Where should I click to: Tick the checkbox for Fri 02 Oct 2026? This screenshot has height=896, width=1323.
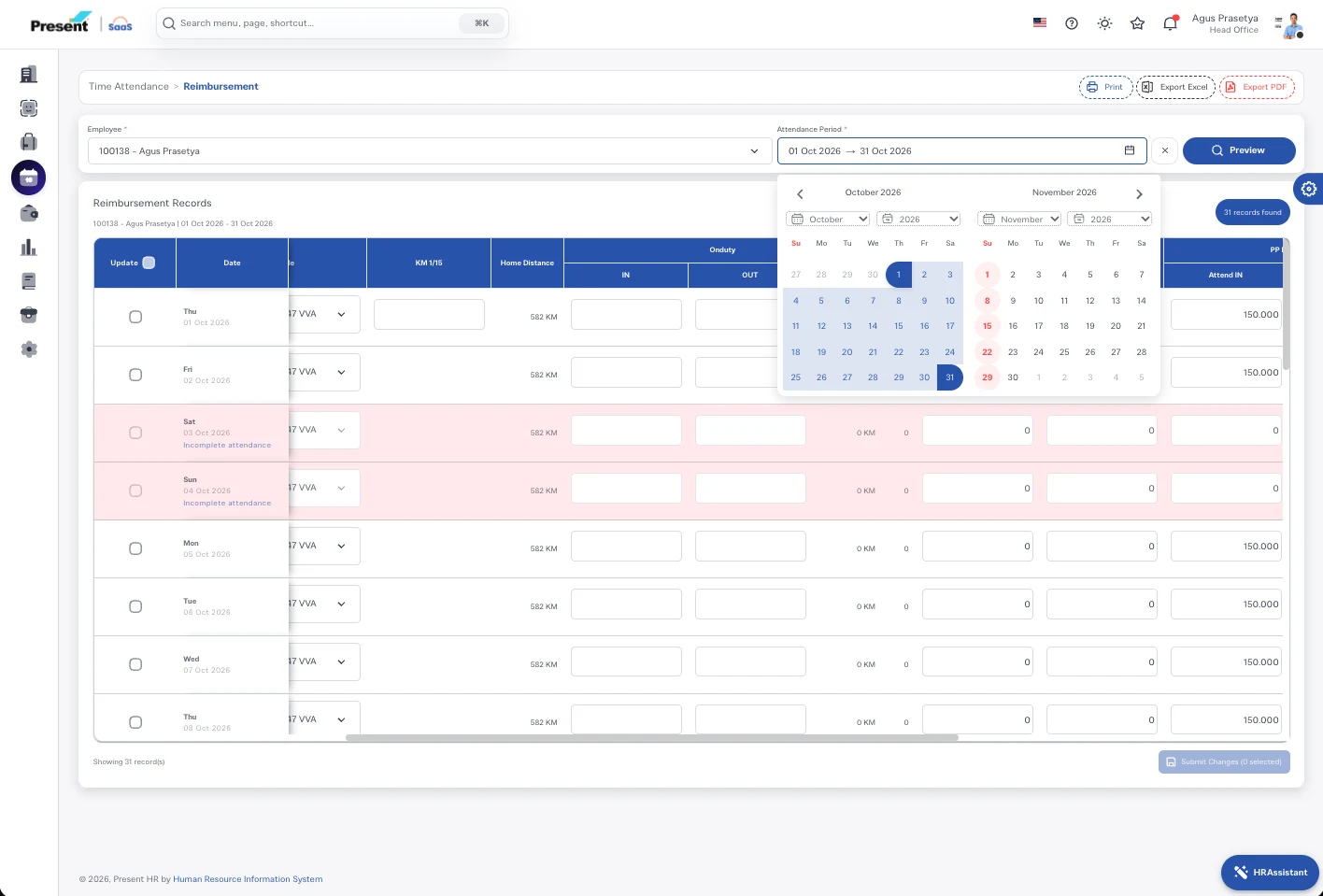coord(135,375)
